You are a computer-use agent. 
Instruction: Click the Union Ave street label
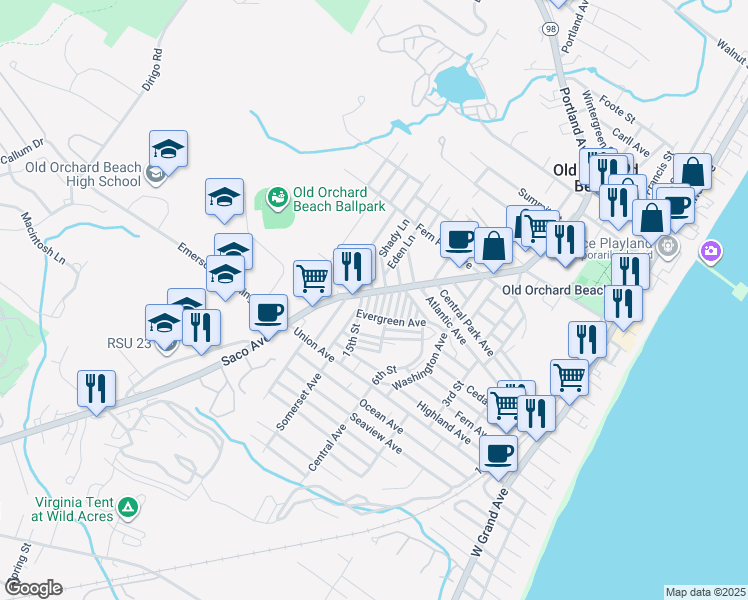314,344
